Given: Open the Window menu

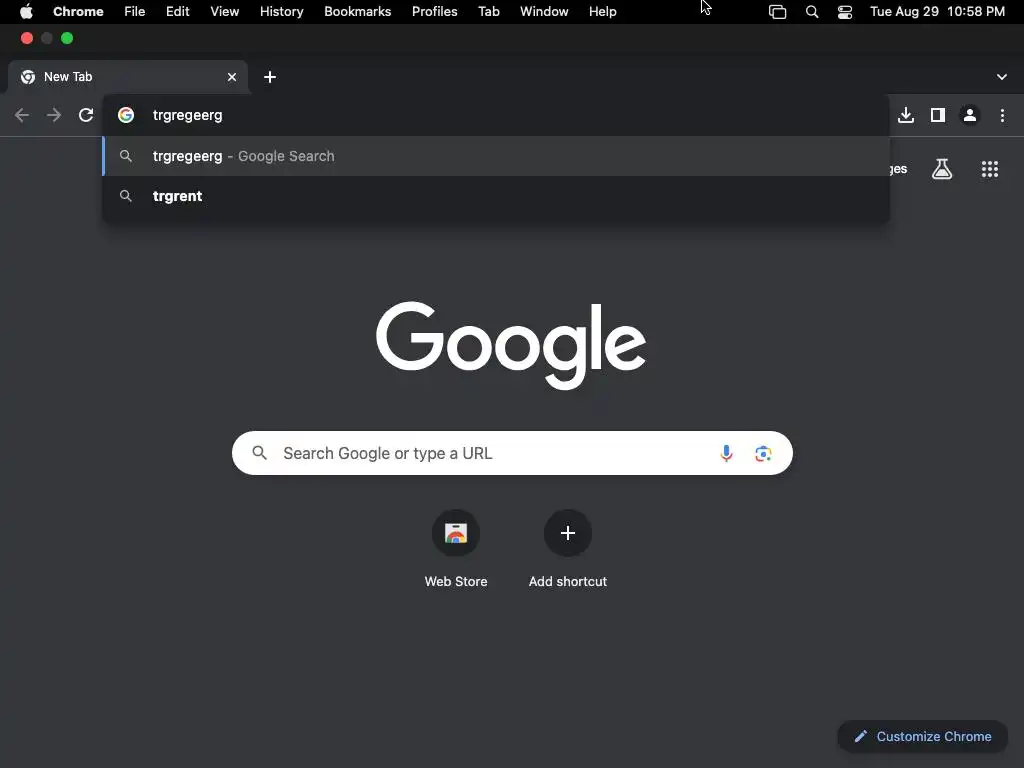Looking at the screenshot, I should (x=544, y=12).
